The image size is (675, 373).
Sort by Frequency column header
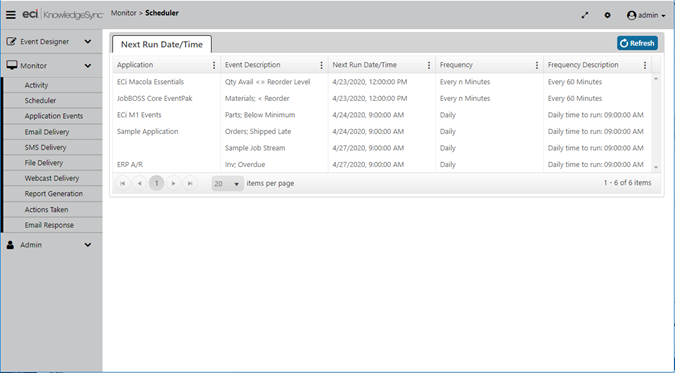click(456, 65)
